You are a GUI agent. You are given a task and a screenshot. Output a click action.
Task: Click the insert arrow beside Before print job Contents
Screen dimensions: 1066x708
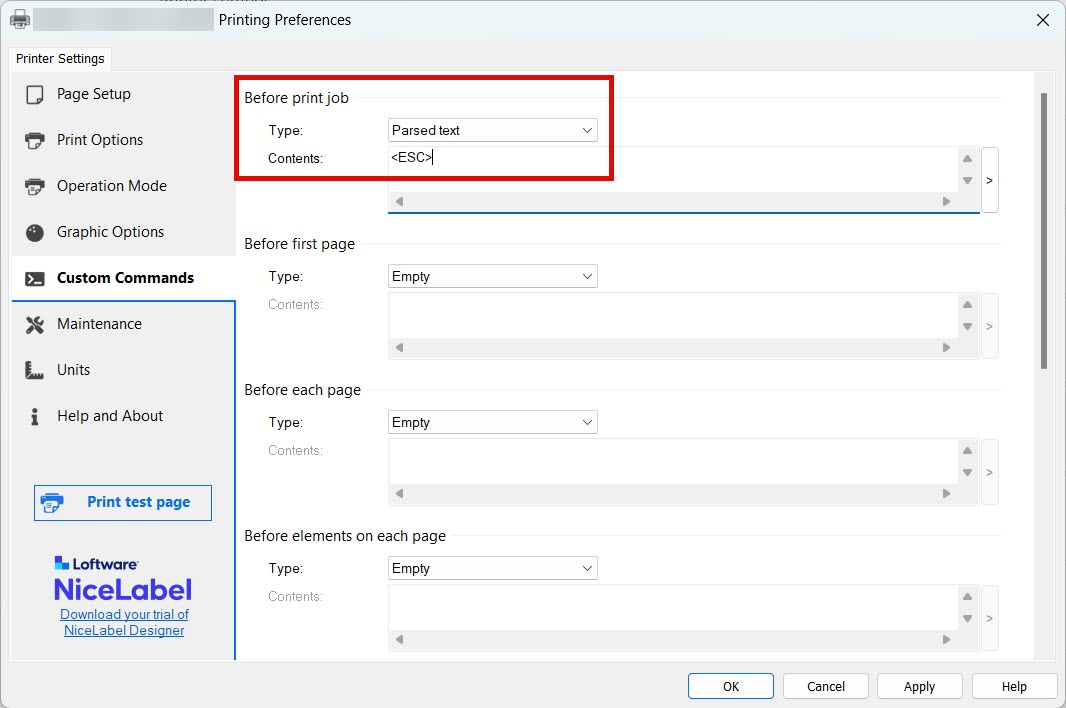(990, 180)
